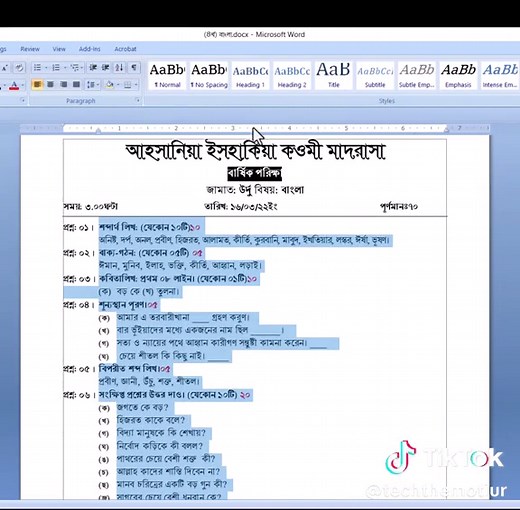The height and width of the screenshot is (510, 520).
Task: Click the madrasa title heading text
Action: [255, 152]
